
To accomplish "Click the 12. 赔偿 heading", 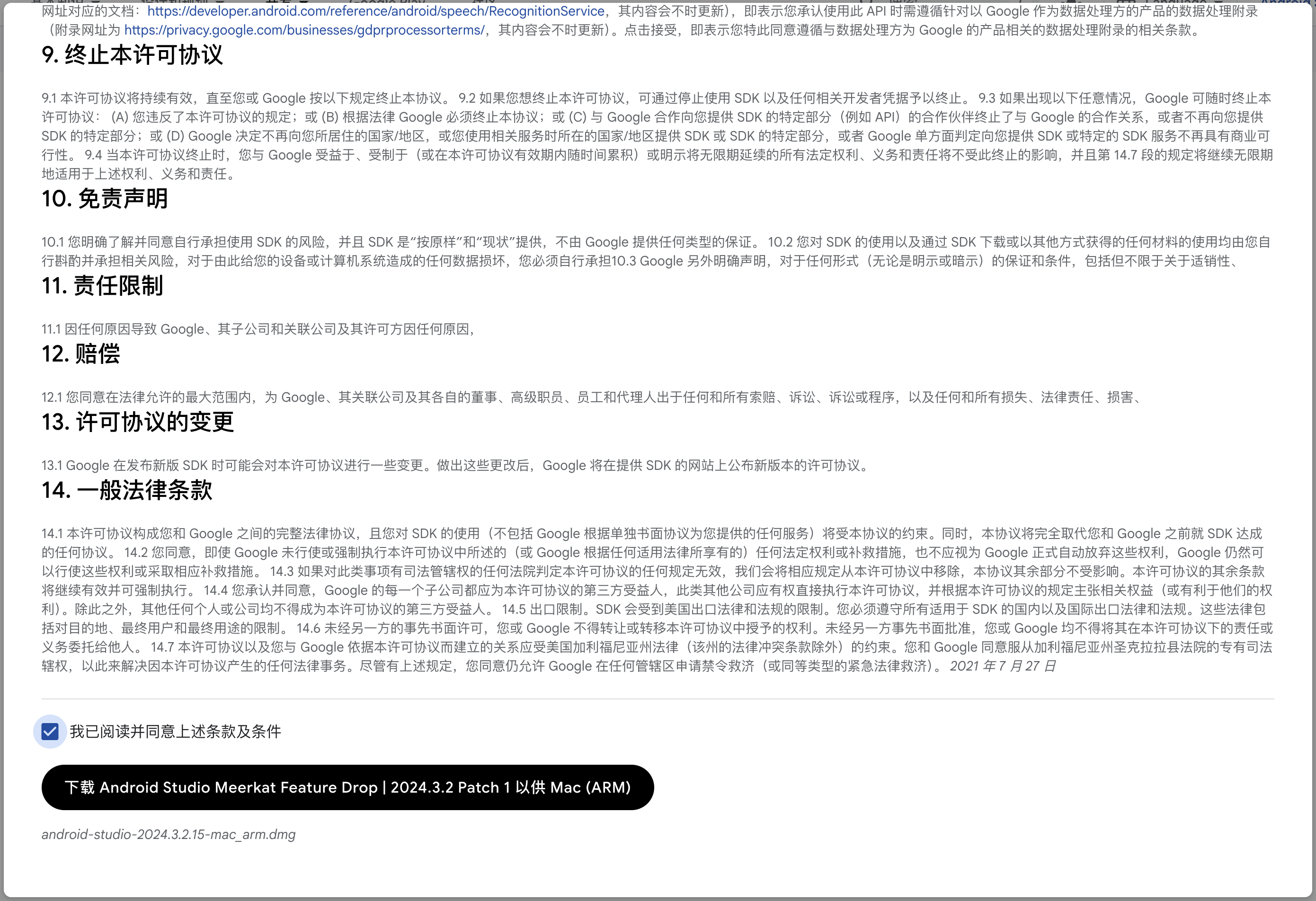I will click(x=81, y=353).
